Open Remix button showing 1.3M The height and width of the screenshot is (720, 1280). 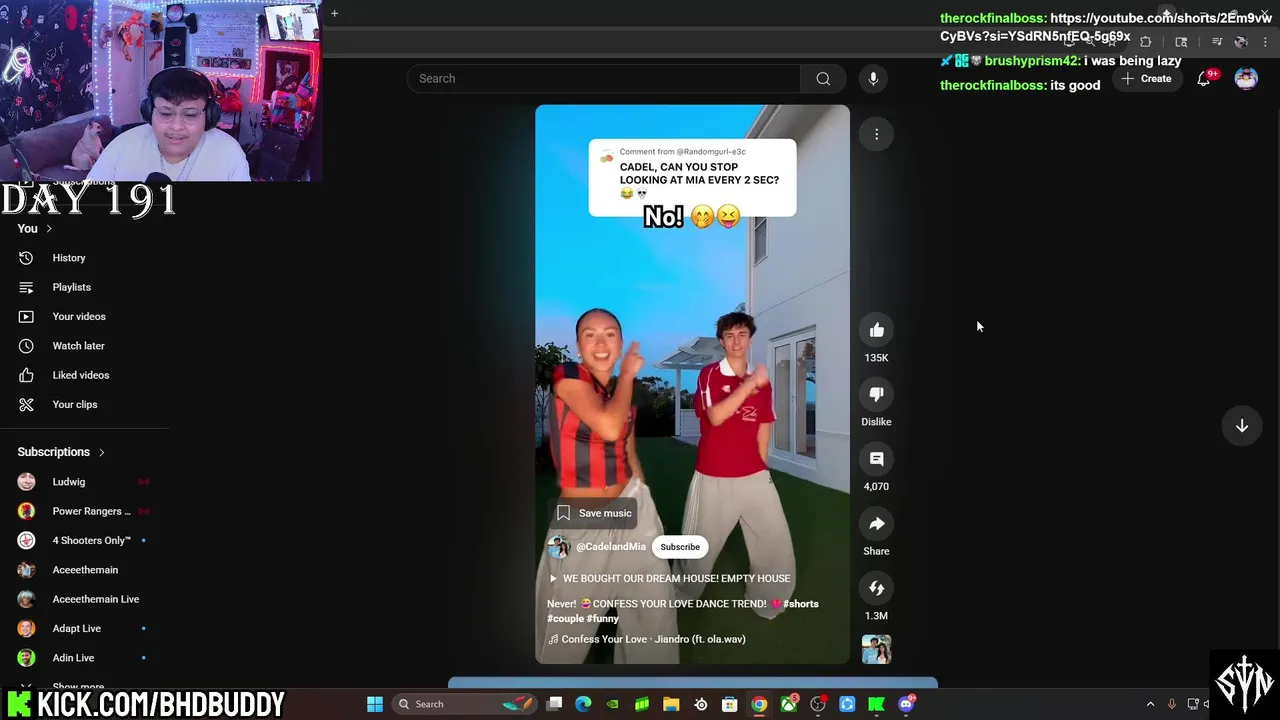876,588
